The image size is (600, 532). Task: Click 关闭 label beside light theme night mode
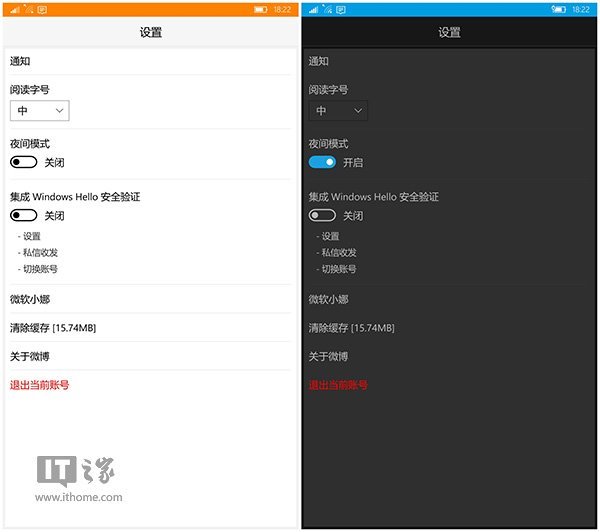pyautogui.click(x=54, y=163)
